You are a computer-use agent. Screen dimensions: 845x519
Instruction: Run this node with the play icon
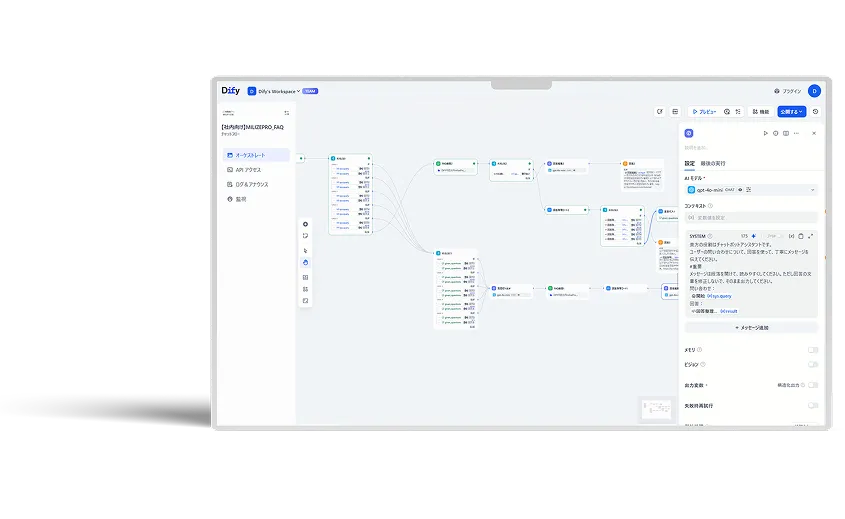point(765,133)
